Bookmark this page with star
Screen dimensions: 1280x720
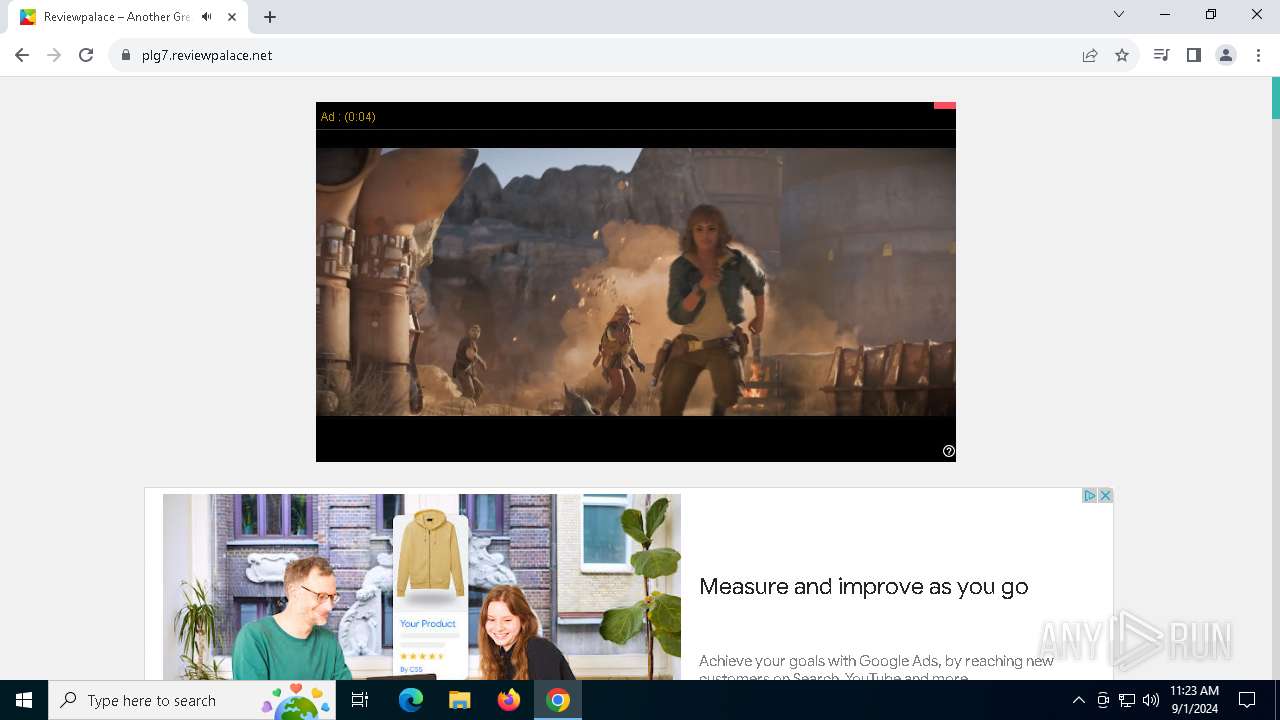pos(1122,55)
